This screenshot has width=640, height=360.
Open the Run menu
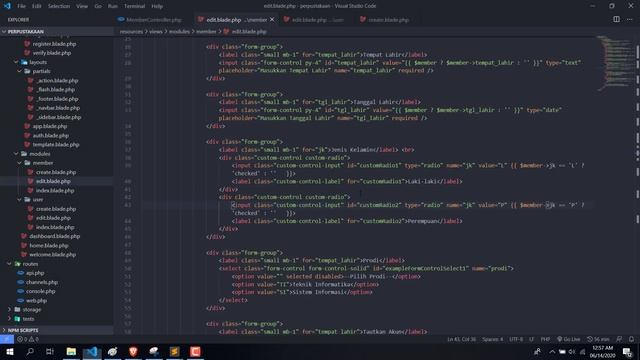click(x=113, y=6)
